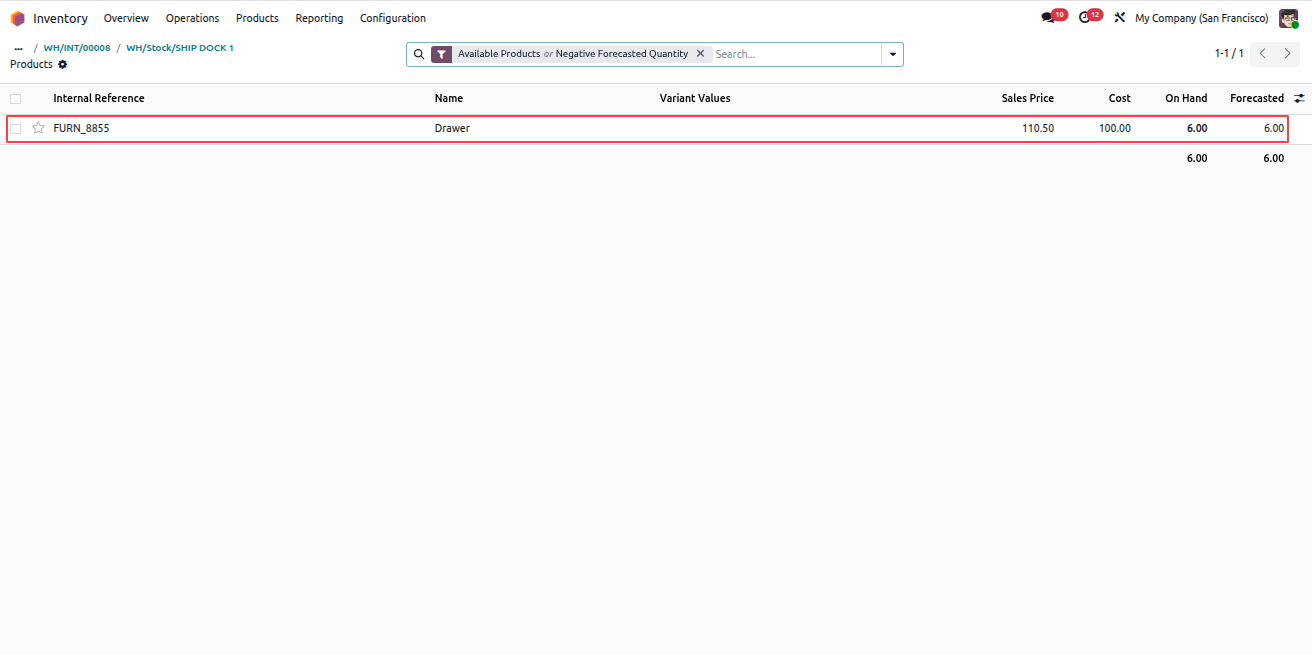Open the Odoo apps home icon
1312x655 pixels.
coord(17,18)
